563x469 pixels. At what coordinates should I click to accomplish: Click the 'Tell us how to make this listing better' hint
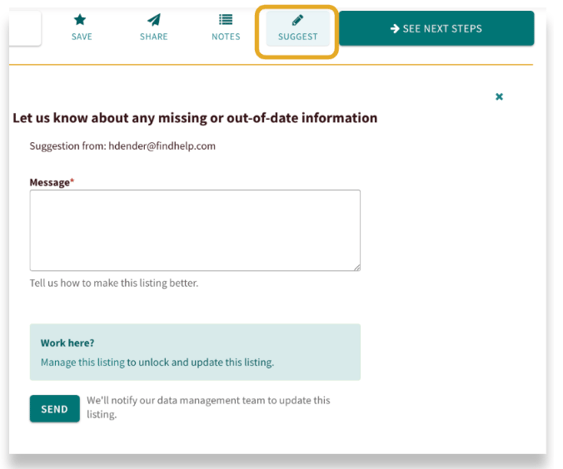[x=114, y=283]
